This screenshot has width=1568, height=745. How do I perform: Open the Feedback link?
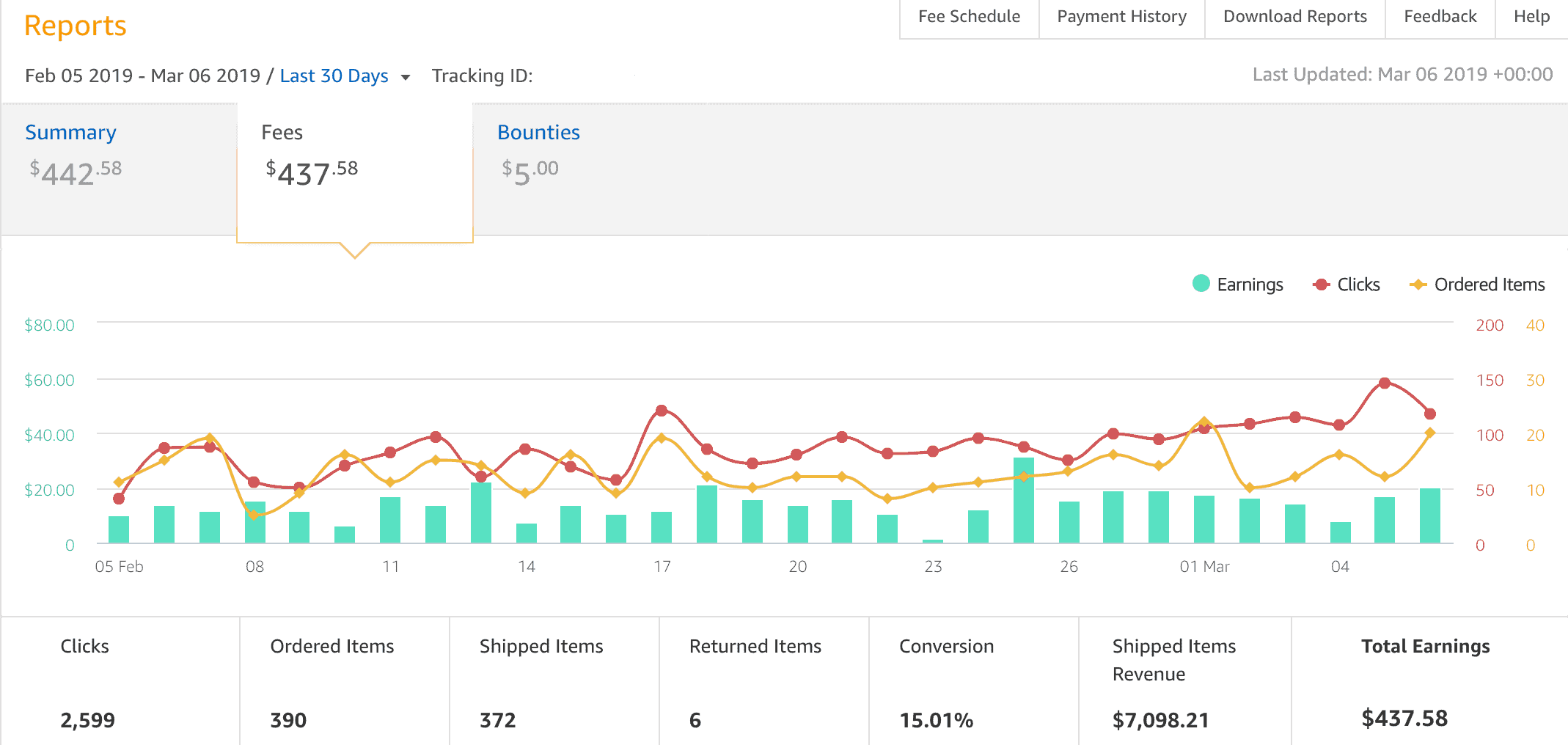coord(1440,17)
